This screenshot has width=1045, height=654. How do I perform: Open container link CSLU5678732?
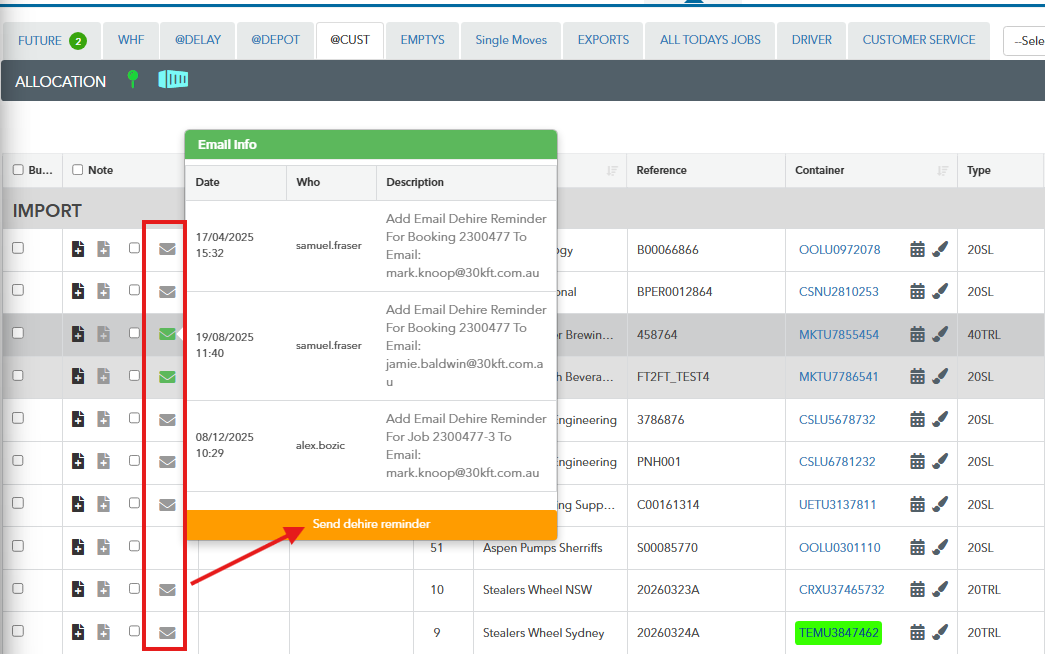pos(837,420)
